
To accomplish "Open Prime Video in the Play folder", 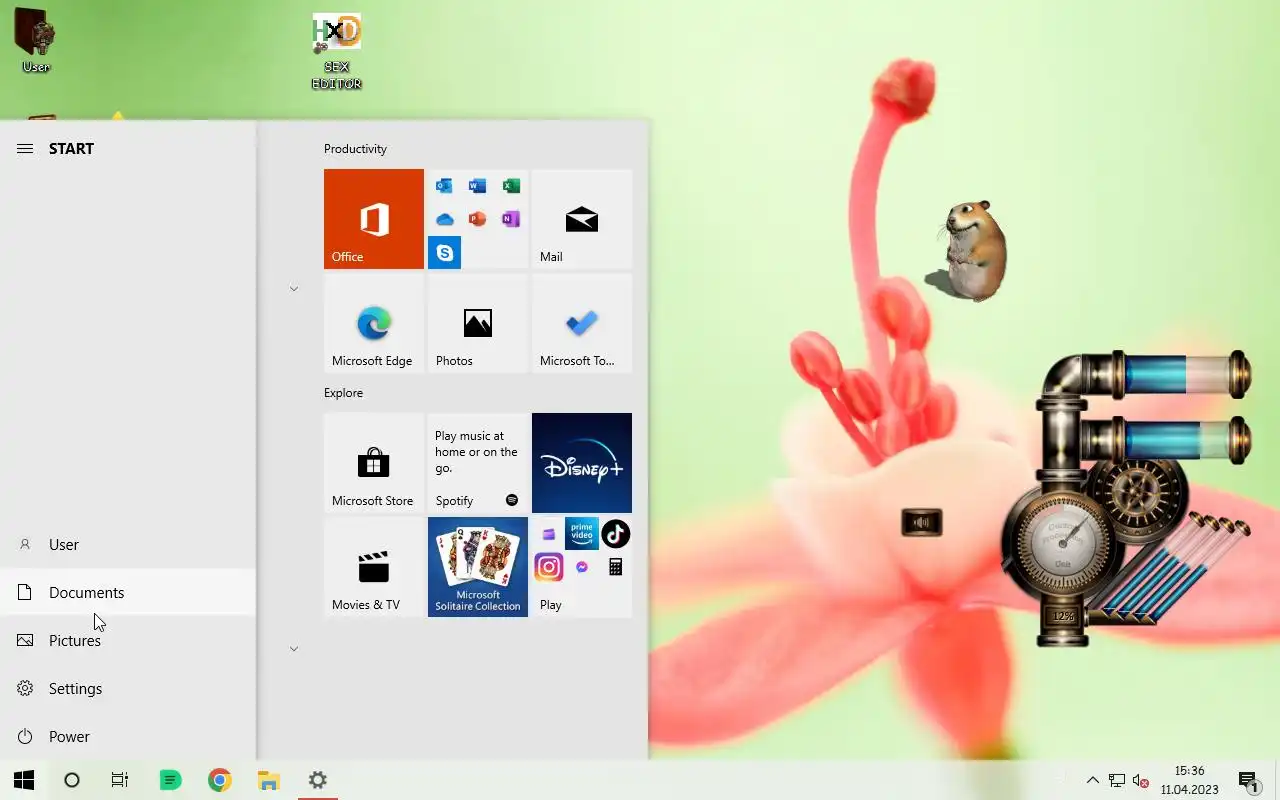I will (x=582, y=534).
